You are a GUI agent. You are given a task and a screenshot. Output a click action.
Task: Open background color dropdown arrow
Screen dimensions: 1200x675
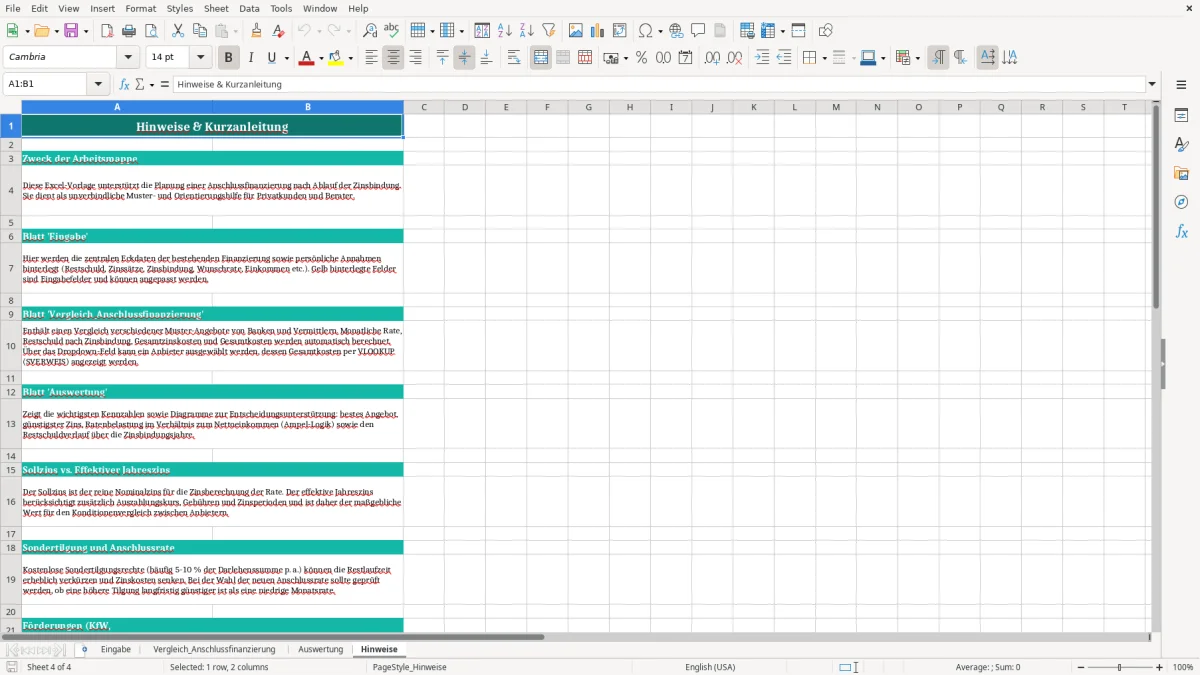[x=350, y=58]
